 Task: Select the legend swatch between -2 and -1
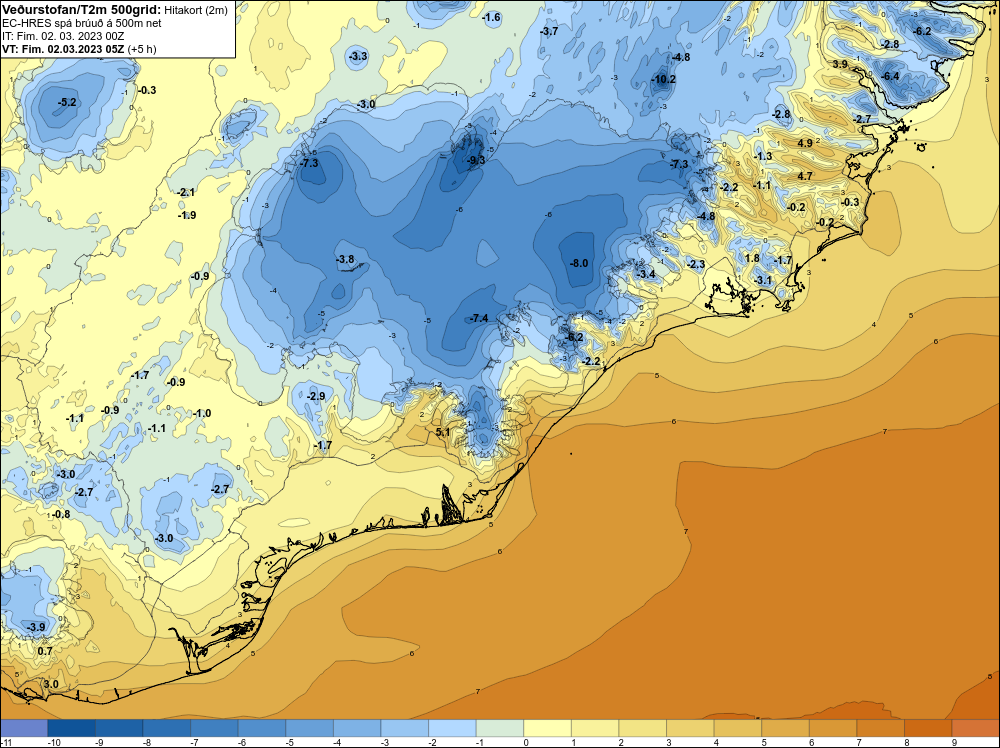coord(452,728)
